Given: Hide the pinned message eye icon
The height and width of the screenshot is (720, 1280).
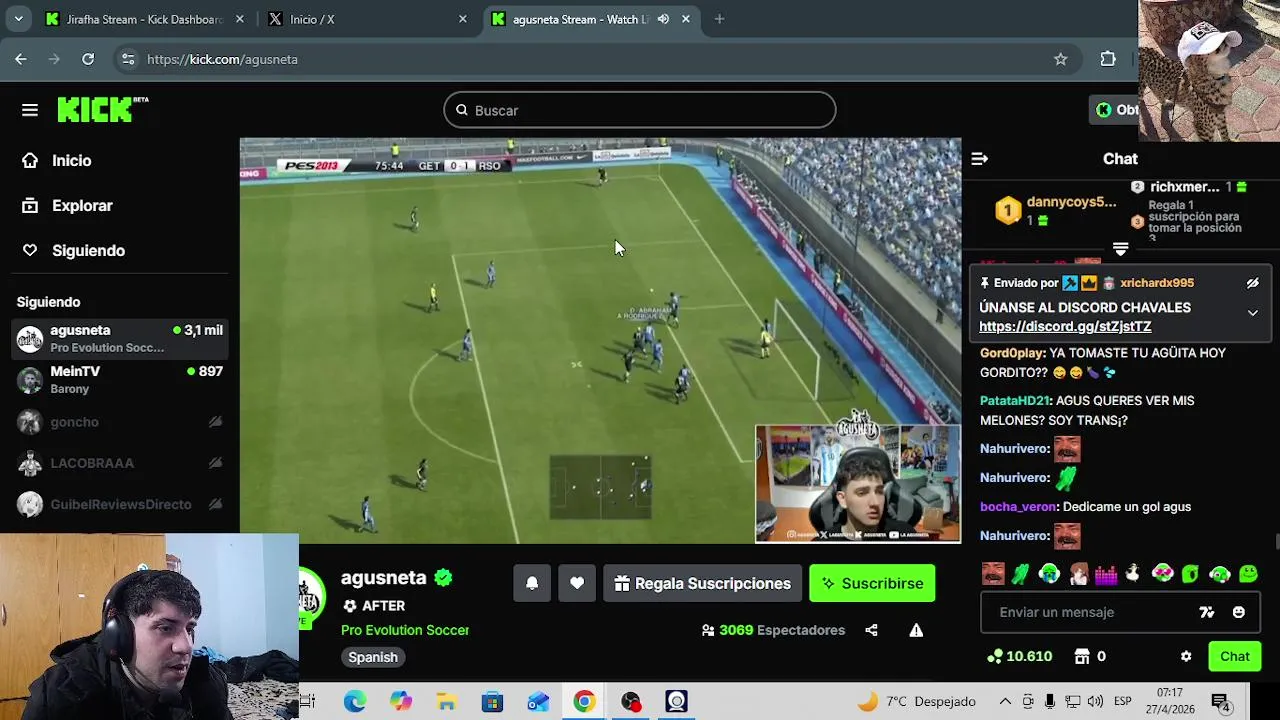Looking at the screenshot, I should (1252, 283).
